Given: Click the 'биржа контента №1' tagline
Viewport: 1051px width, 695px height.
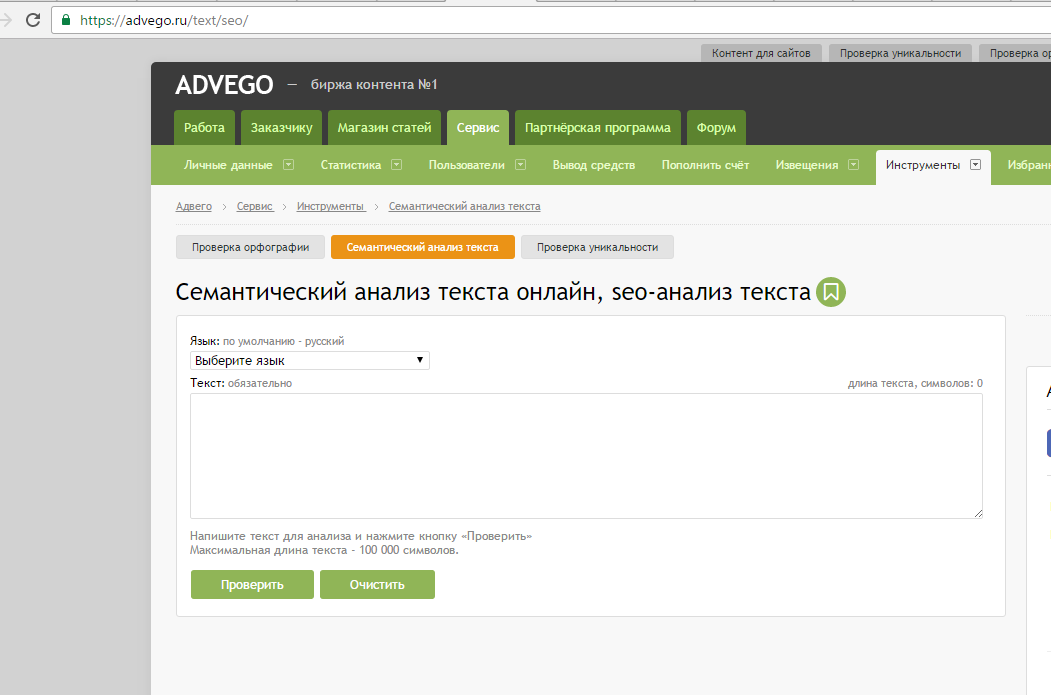Looking at the screenshot, I should click(374, 84).
